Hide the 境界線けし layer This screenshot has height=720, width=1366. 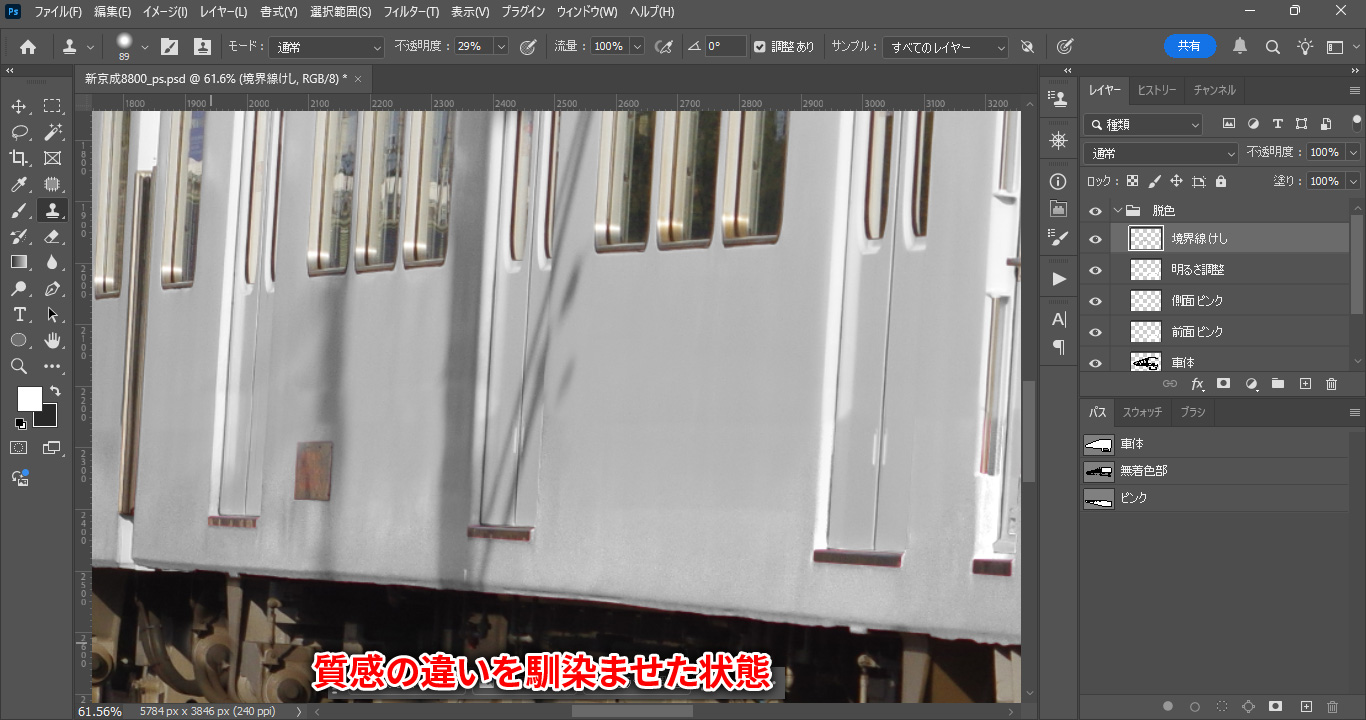click(1095, 239)
